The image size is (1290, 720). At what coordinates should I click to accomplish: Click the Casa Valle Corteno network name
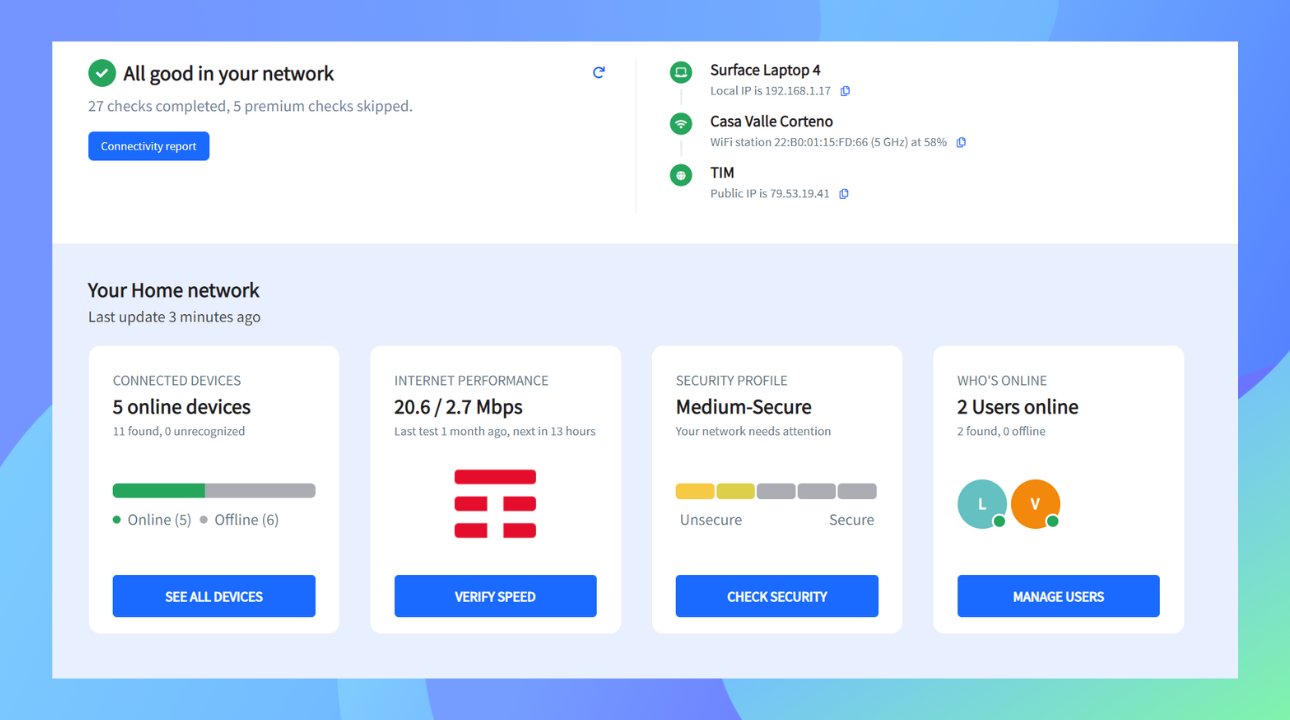point(771,121)
